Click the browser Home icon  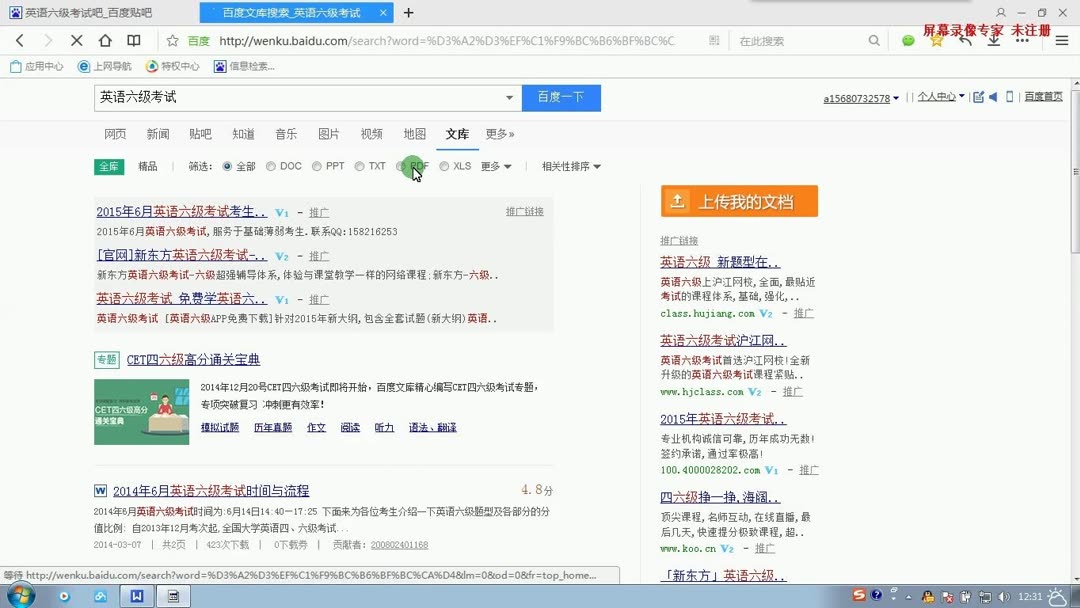[105, 41]
